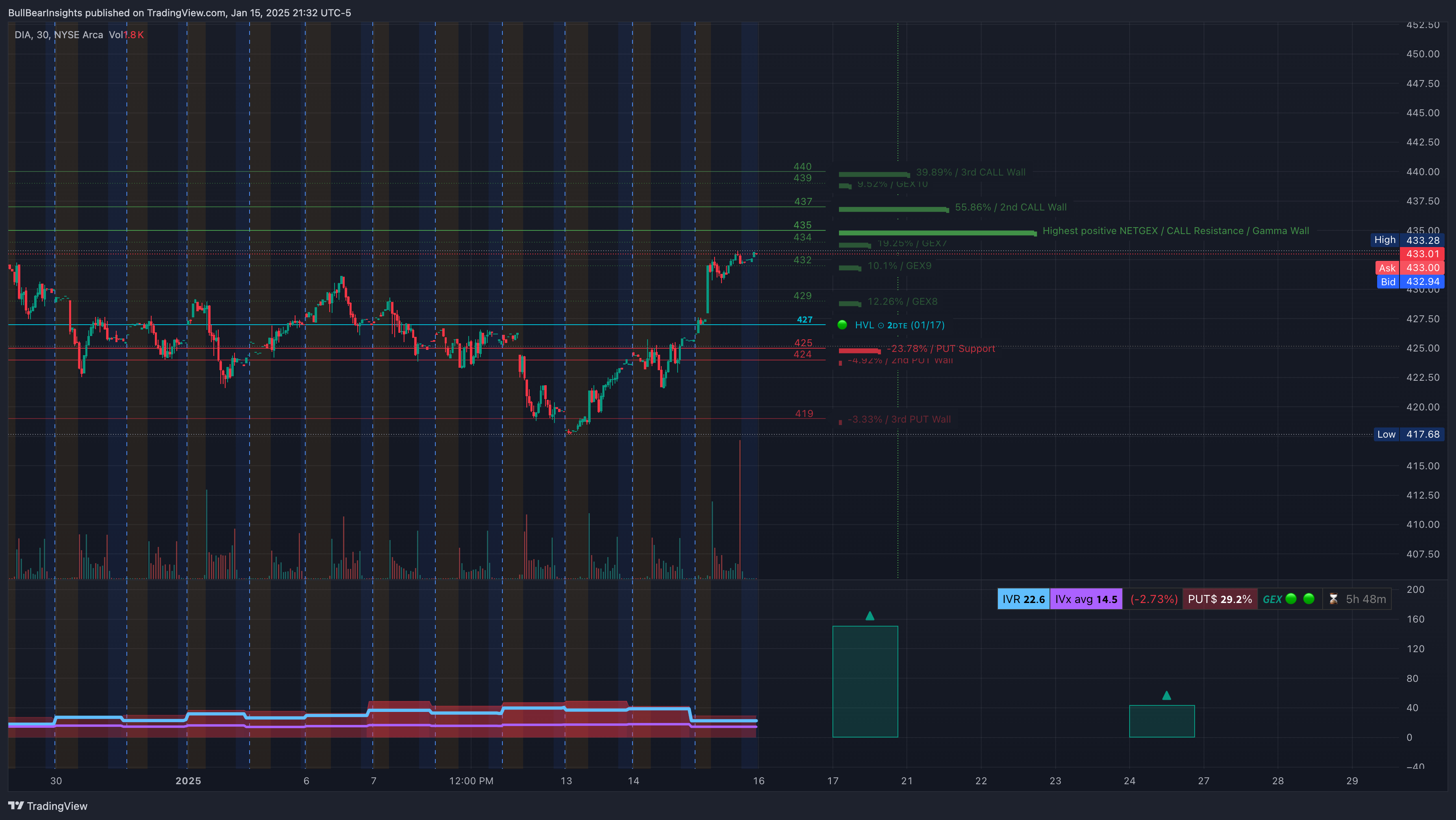The height and width of the screenshot is (820, 1456).
Task: Click the red PUT Support bar
Action: click(860, 350)
